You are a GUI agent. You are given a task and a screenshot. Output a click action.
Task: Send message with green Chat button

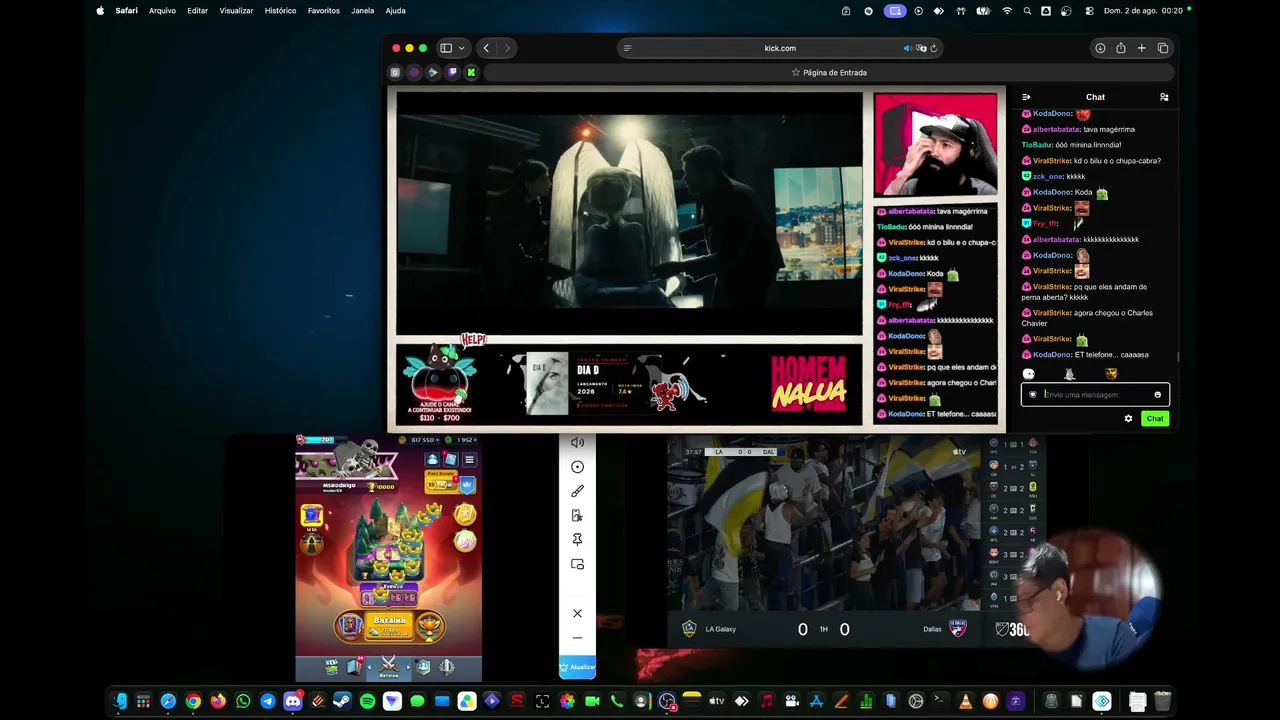tap(1155, 419)
